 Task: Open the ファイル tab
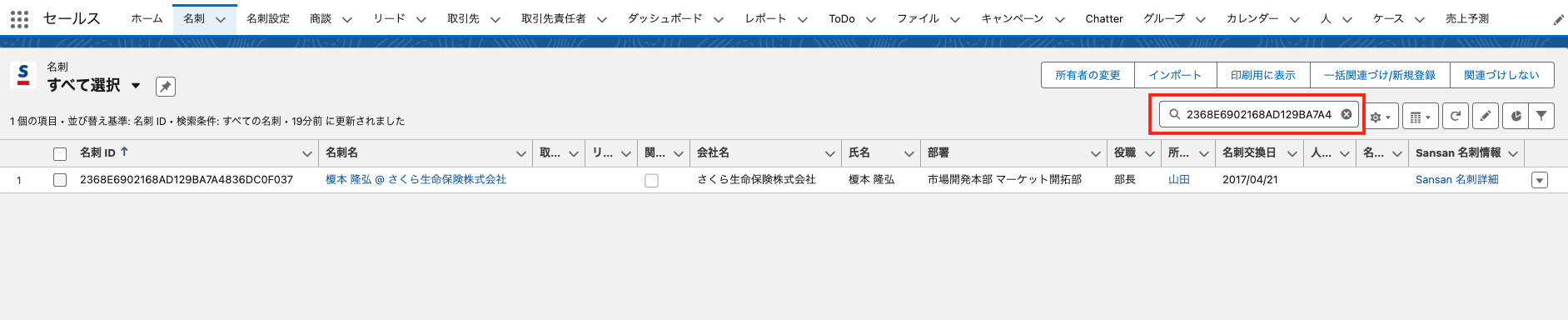[918, 18]
